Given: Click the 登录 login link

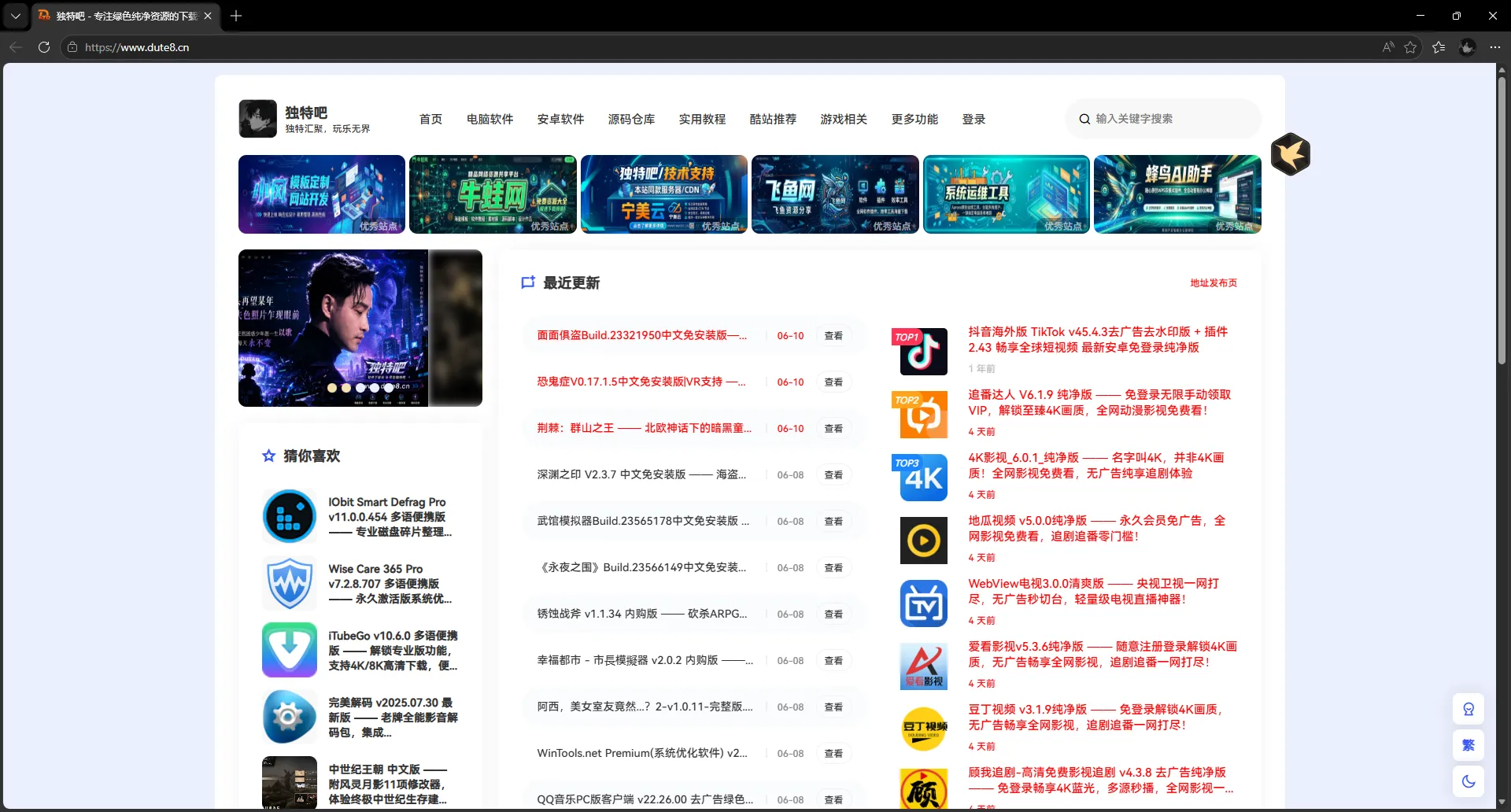Looking at the screenshot, I should pos(973,119).
